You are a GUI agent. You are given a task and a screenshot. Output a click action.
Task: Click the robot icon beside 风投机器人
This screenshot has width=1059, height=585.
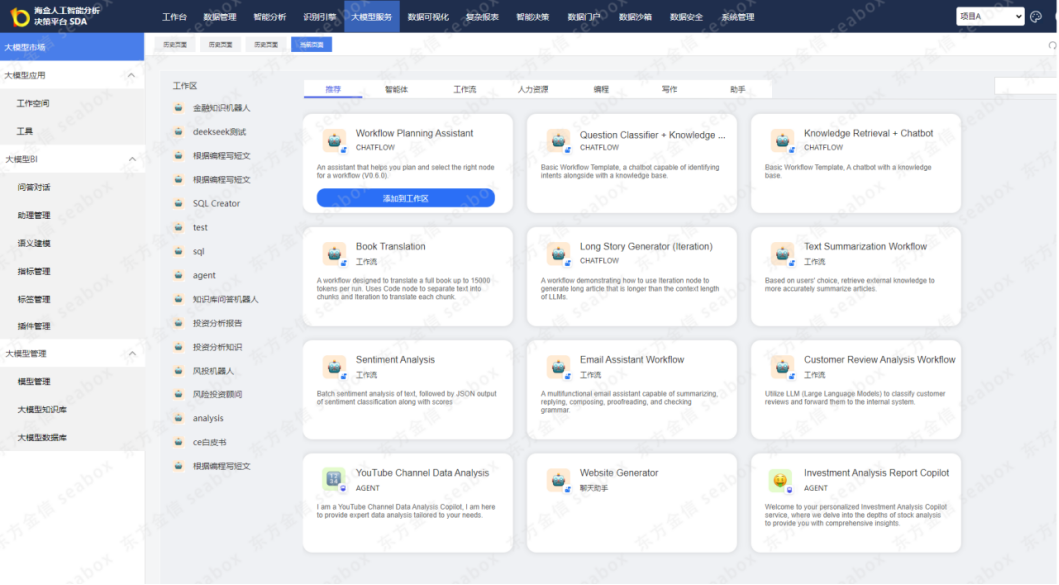(178, 371)
